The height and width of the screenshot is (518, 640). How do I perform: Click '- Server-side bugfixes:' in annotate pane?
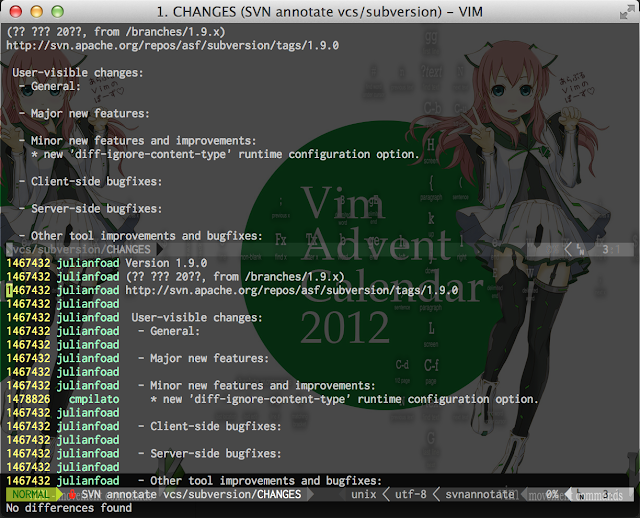coord(210,454)
